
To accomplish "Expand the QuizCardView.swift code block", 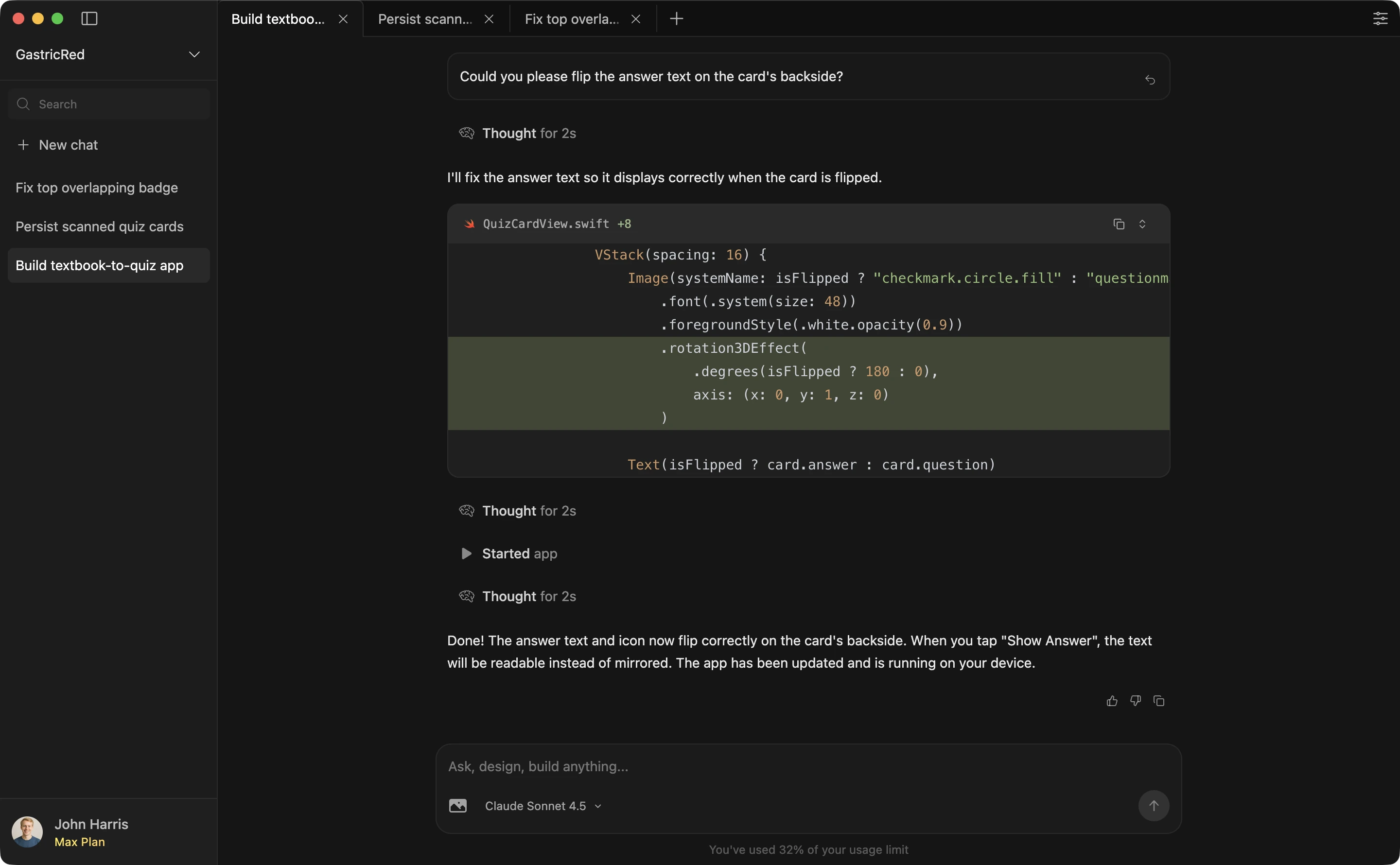I will point(1142,224).
